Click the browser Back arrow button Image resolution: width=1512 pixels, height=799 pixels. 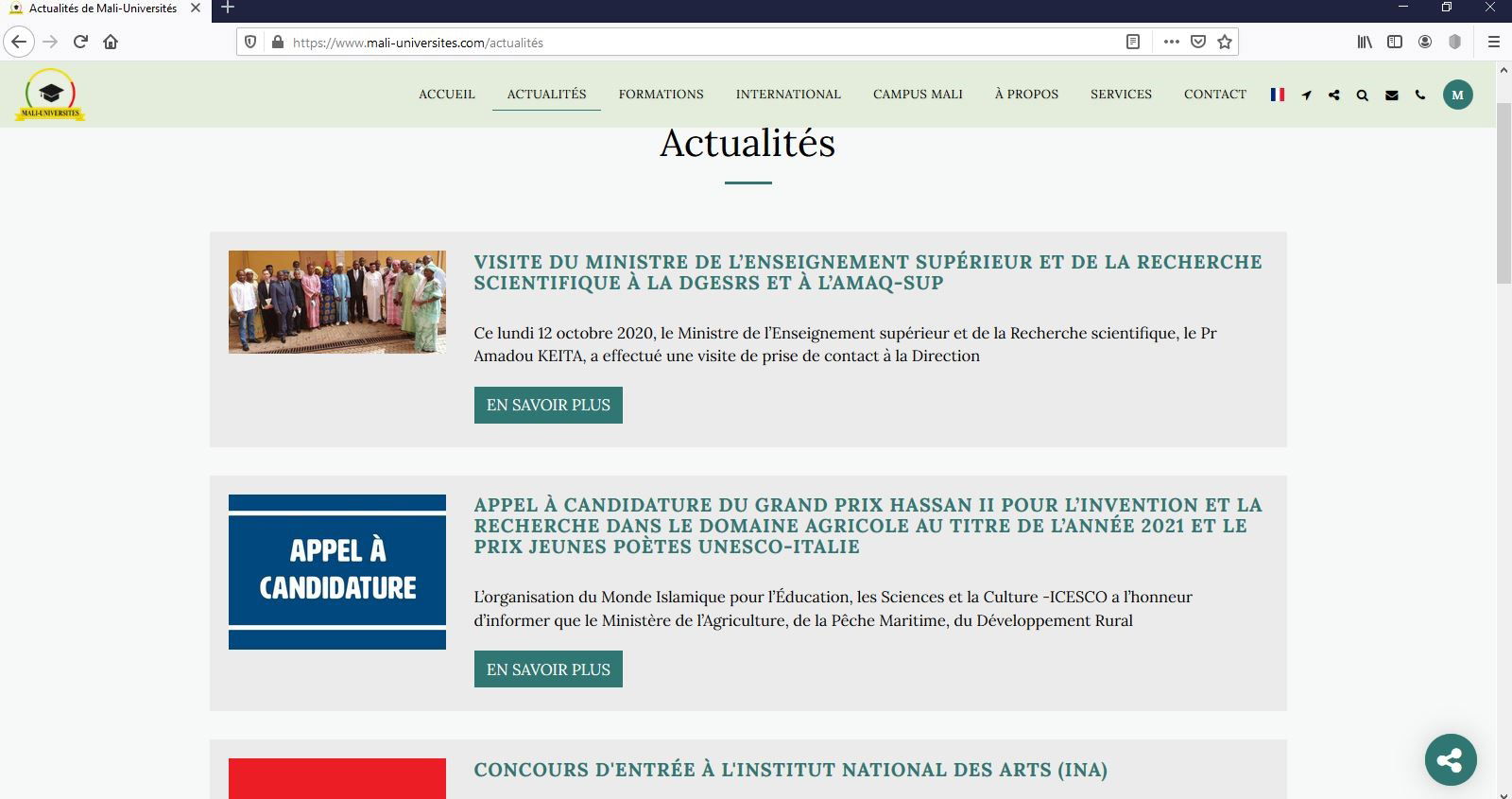pos(19,42)
